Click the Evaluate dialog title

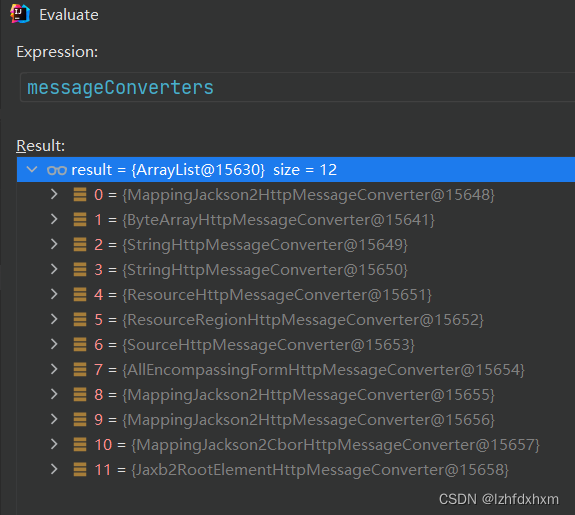tap(69, 15)
